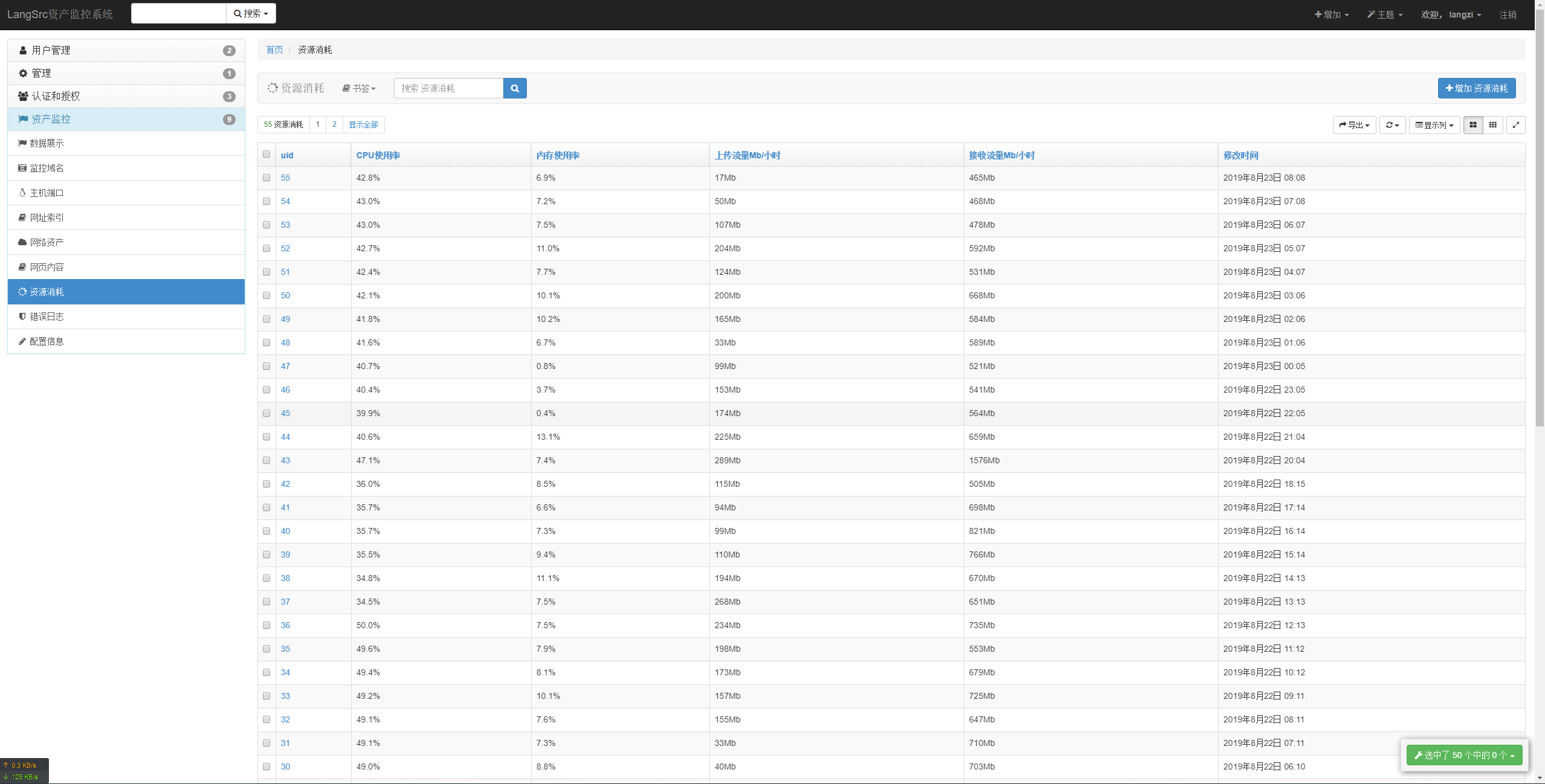
Task: Click 显示全部 show all link
Action: point(363,124)
